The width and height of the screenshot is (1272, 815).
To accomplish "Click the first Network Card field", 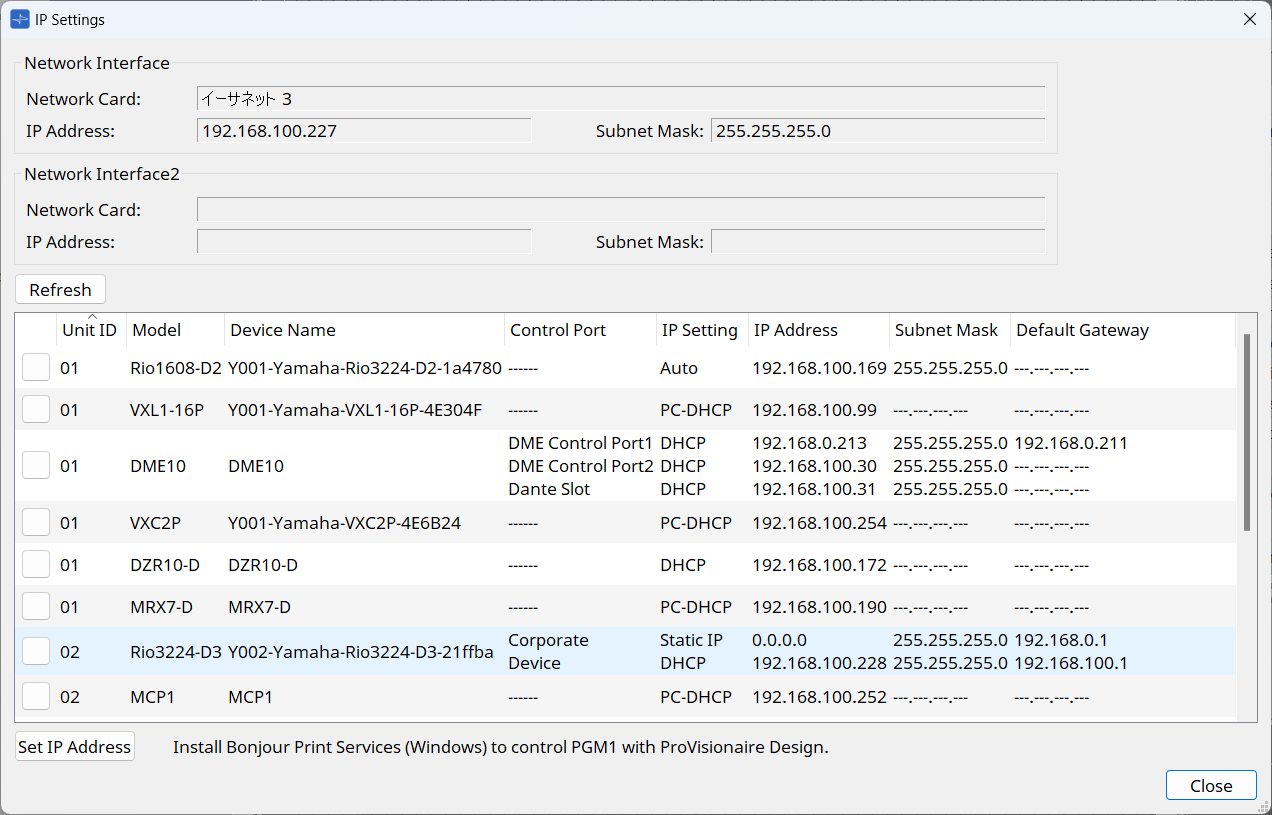I will [620, 99].
